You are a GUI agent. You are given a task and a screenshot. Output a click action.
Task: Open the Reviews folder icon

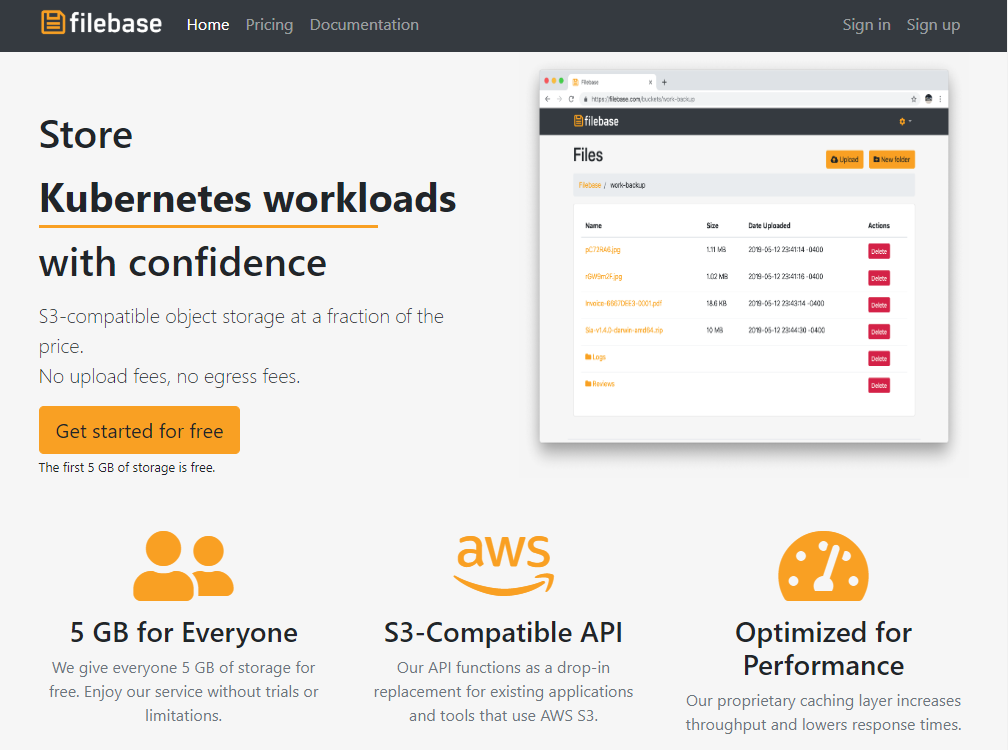pos(588,383)
